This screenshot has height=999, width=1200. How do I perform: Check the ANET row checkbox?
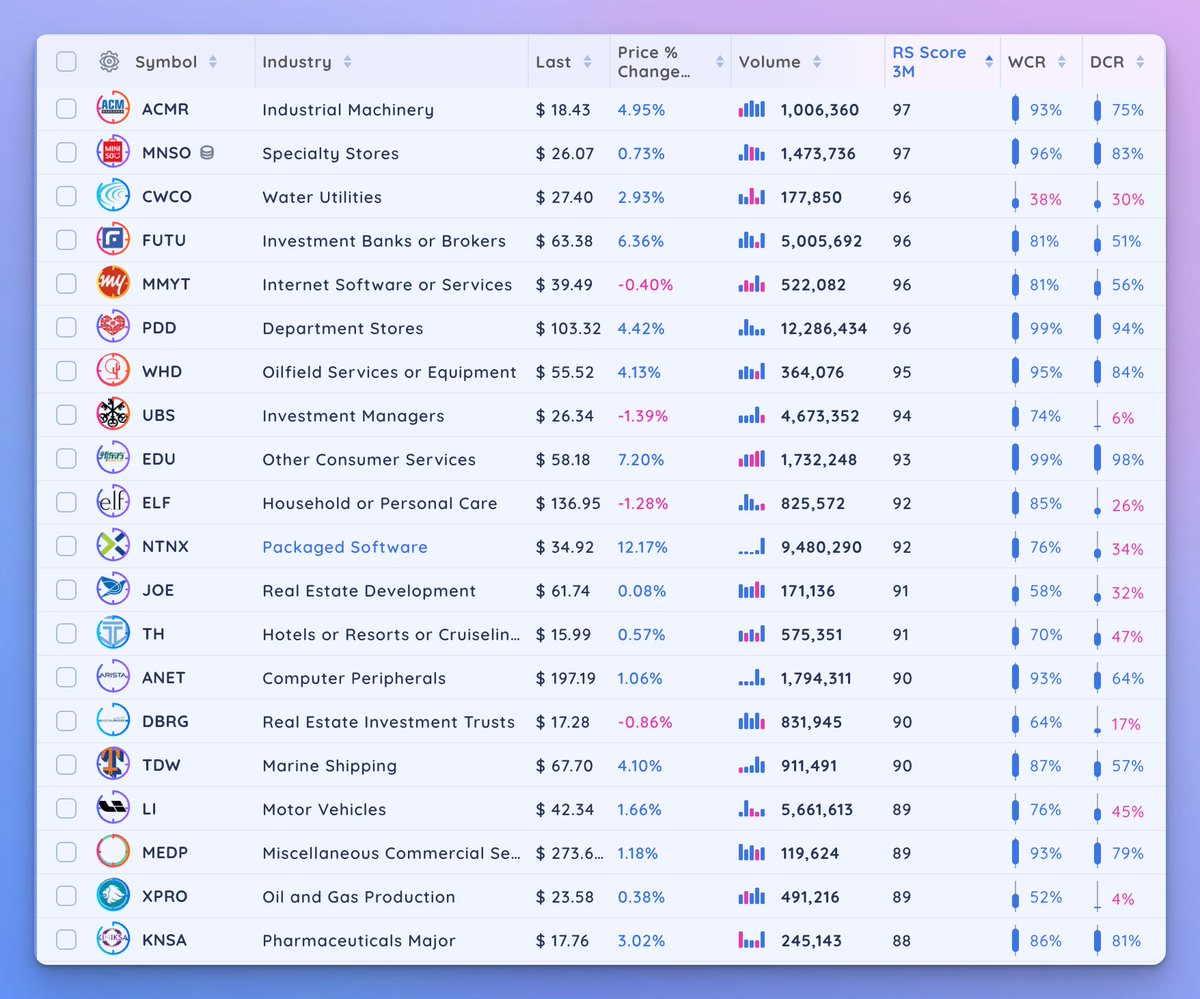[66, 678]
